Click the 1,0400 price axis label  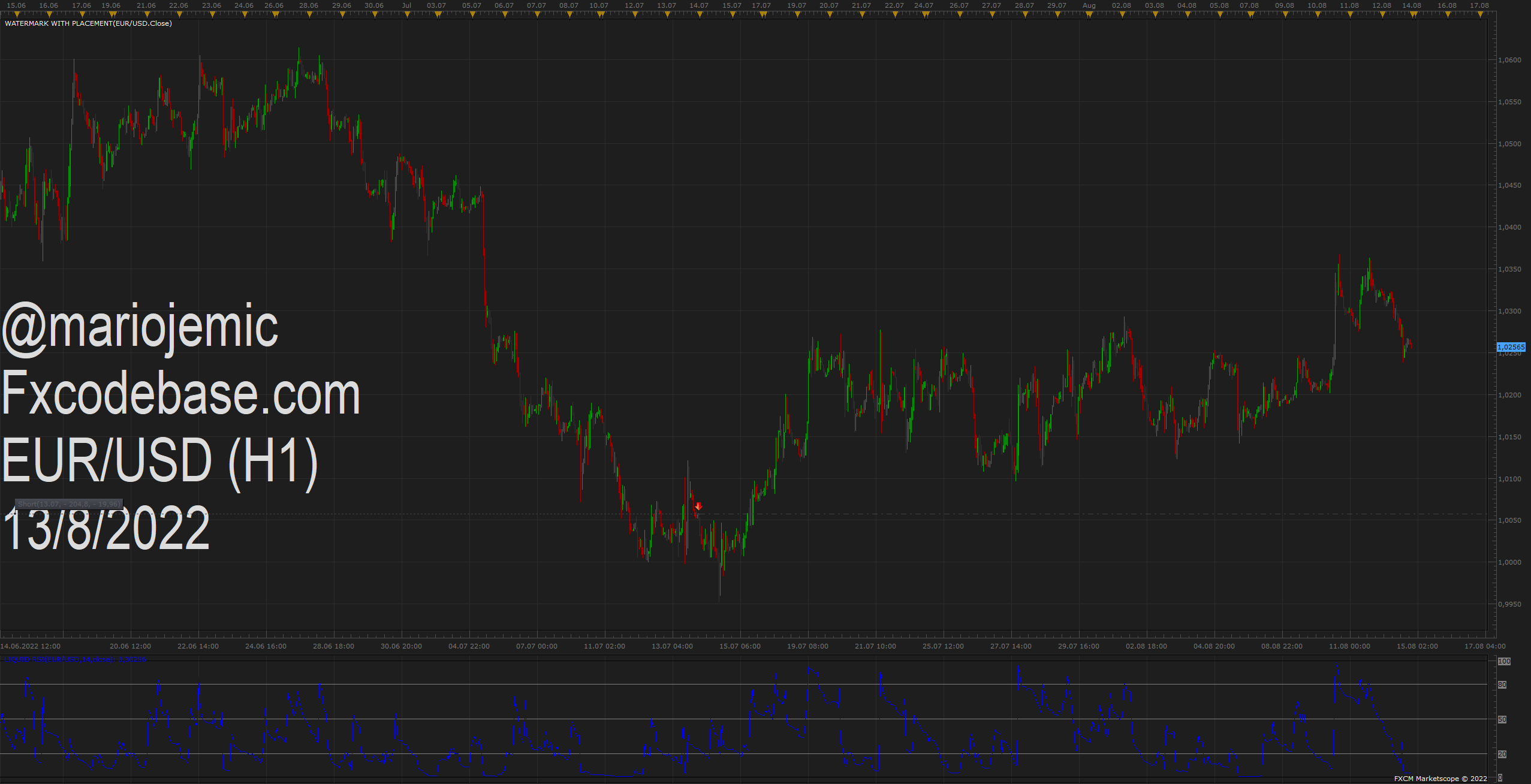(x=1509, y=227)
